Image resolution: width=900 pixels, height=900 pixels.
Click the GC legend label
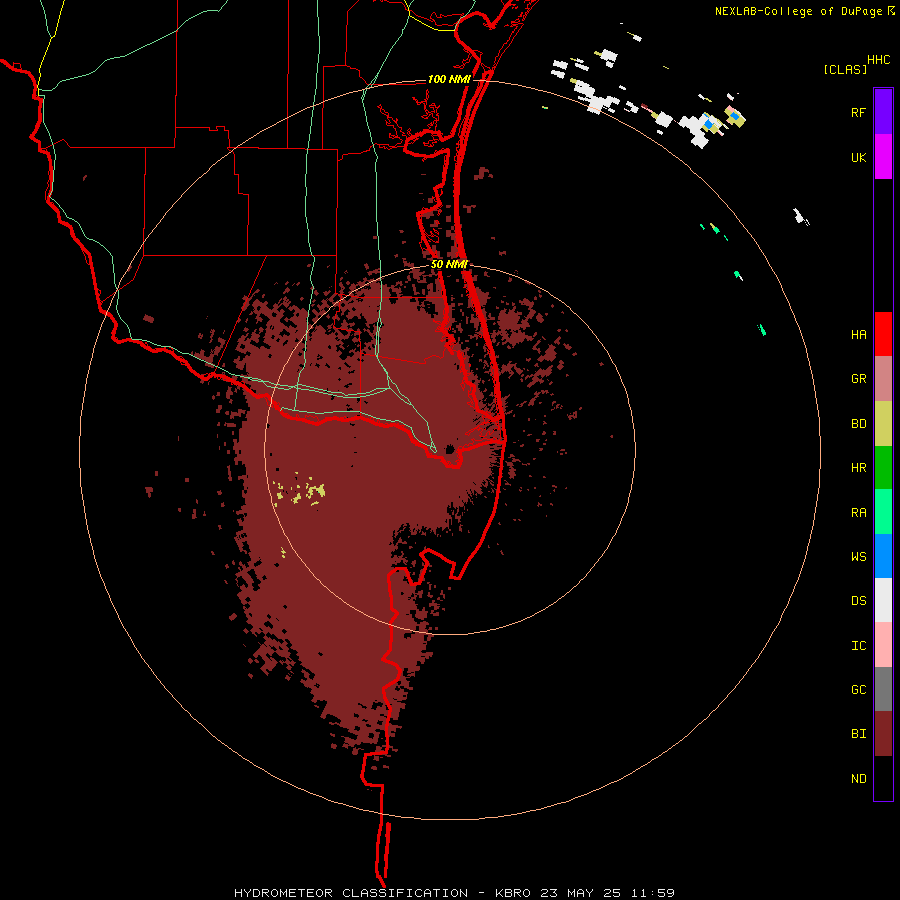[858, 690]
